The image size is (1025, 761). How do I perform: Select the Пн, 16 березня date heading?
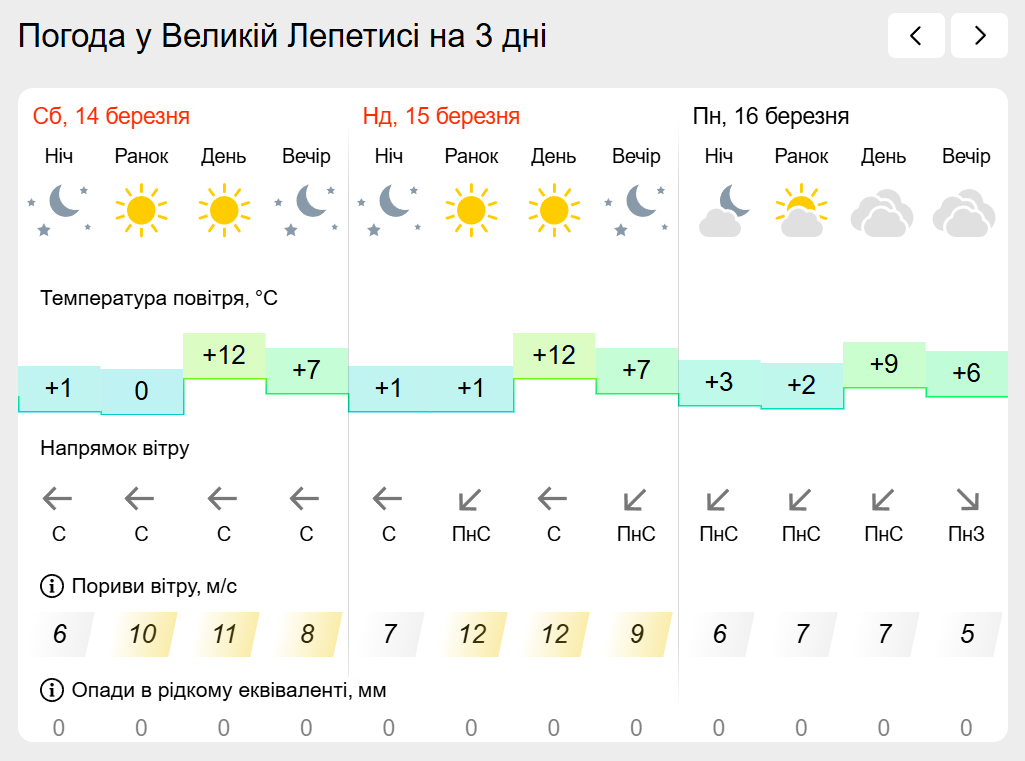(x=771, y=116)
